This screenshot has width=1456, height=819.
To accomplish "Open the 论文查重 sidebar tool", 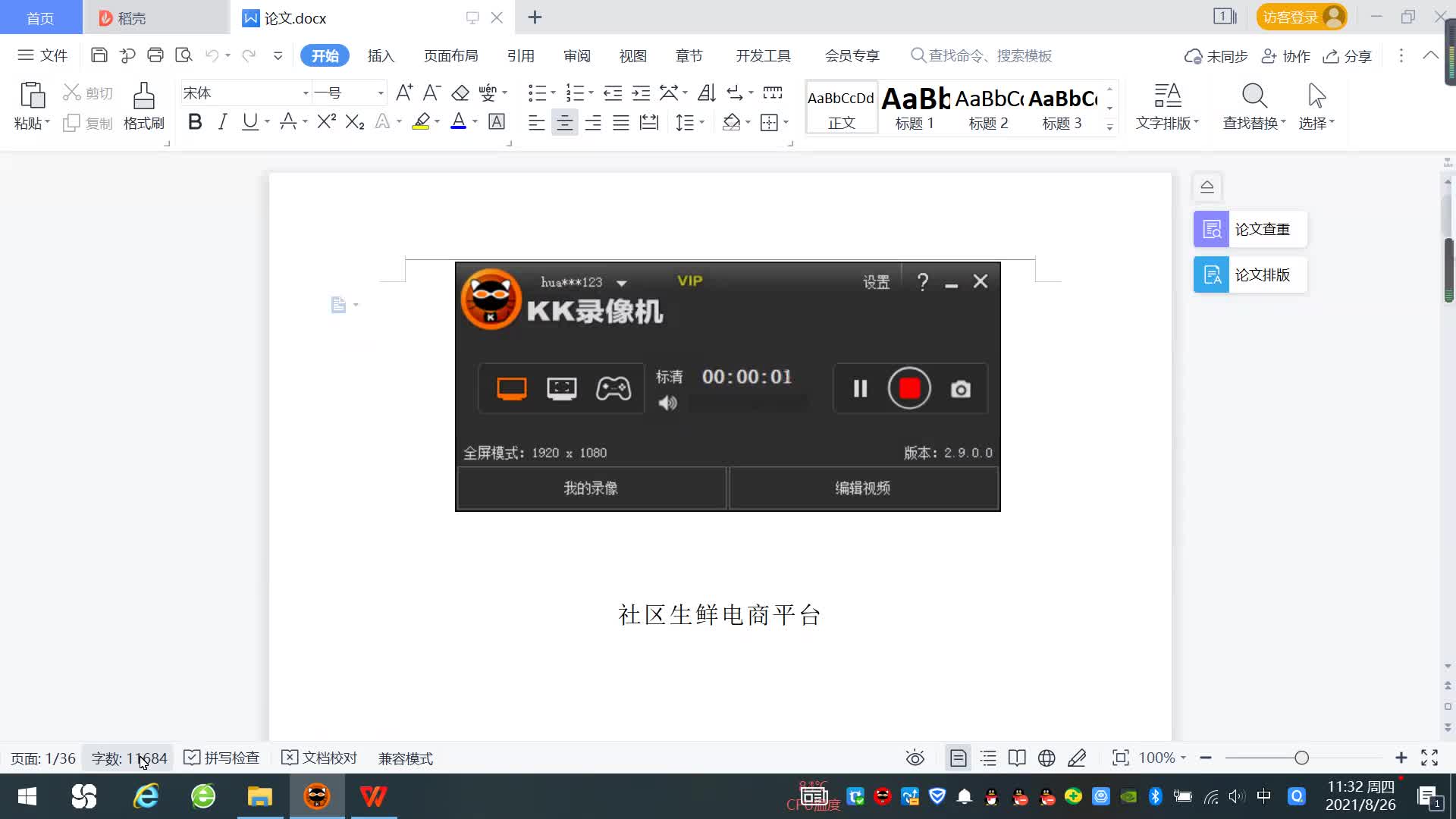I will 1250,229.
